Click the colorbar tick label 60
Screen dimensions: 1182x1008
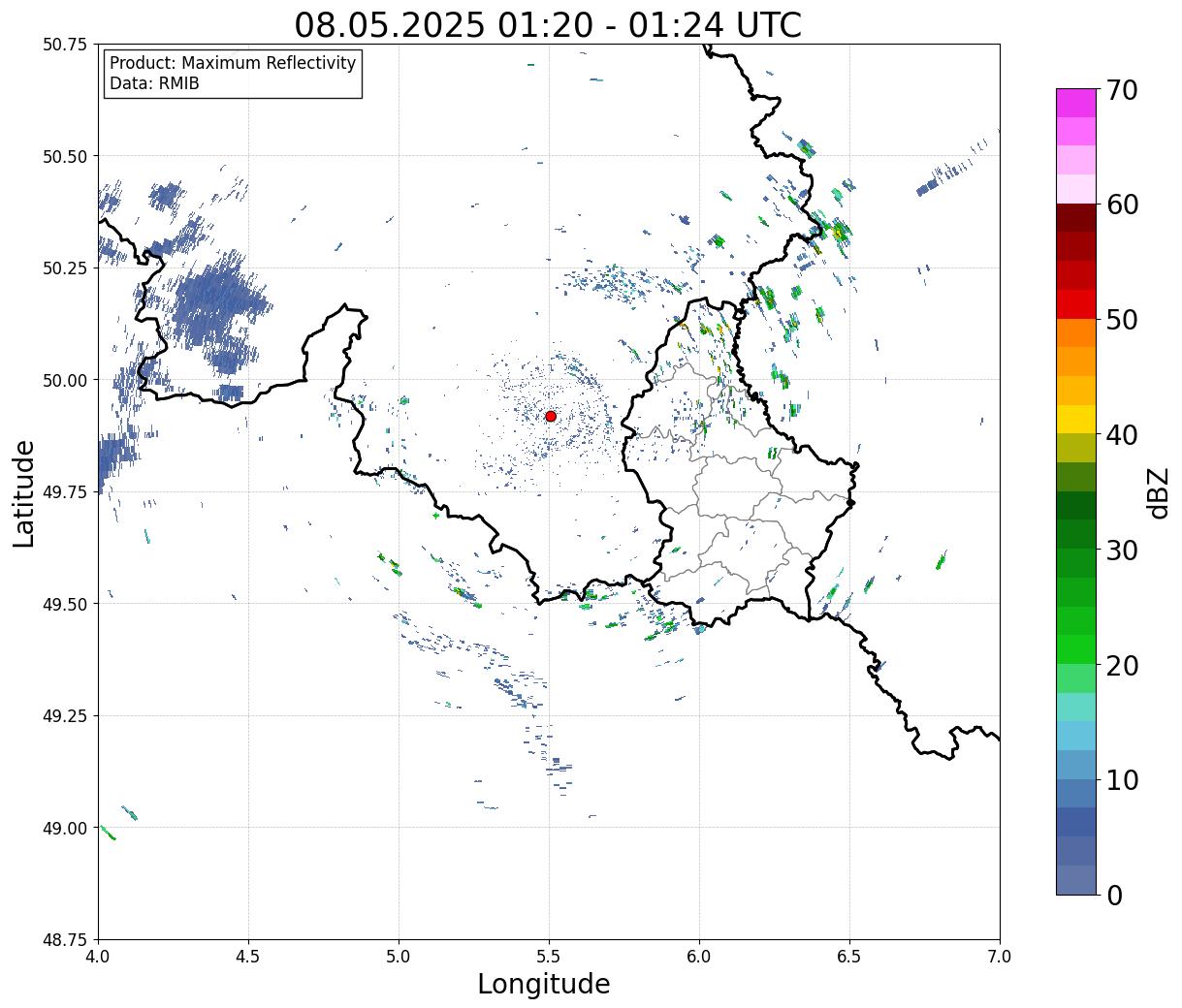coord(1122,205)
